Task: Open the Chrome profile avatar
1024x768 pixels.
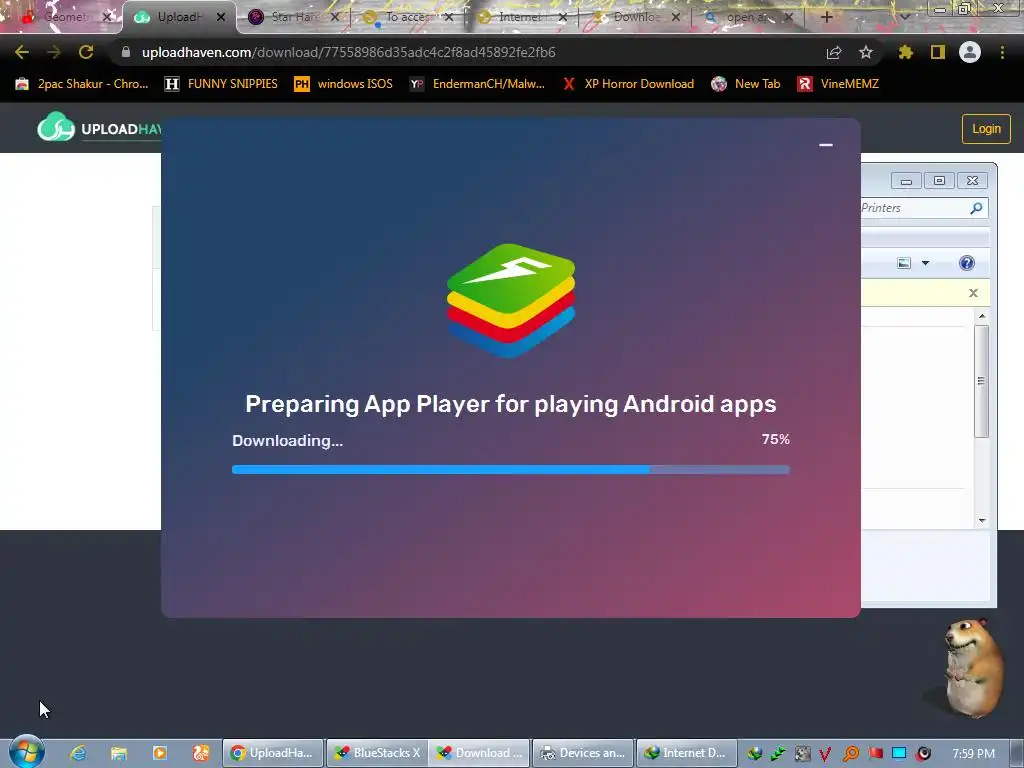Action: tap(970, 52)
